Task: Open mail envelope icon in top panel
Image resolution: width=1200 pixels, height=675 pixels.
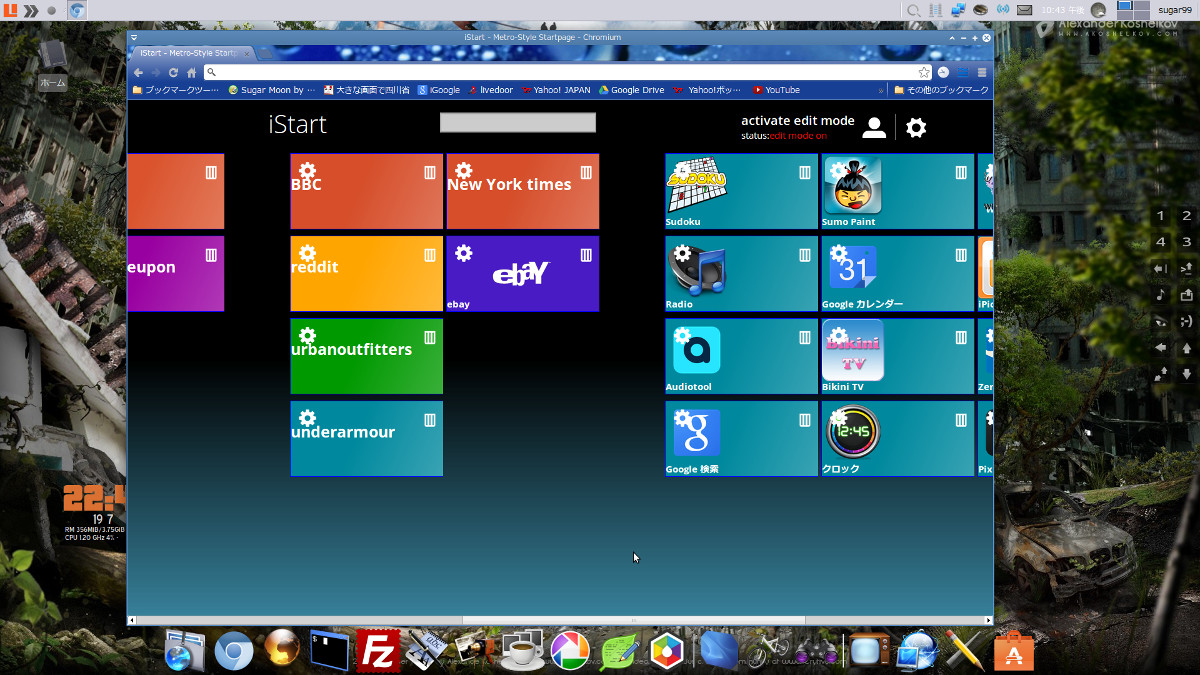Action: click(x=1025, y=10)
